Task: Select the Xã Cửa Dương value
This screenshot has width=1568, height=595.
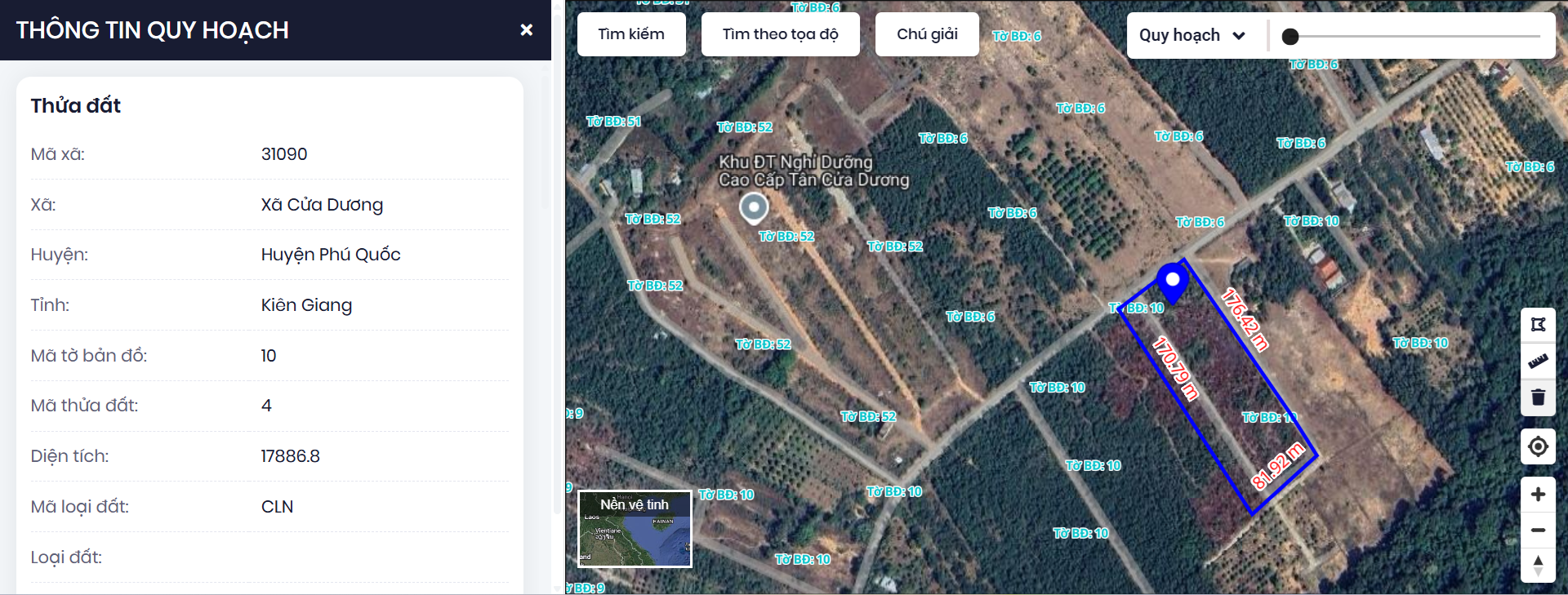Action: tap(322, 205)
